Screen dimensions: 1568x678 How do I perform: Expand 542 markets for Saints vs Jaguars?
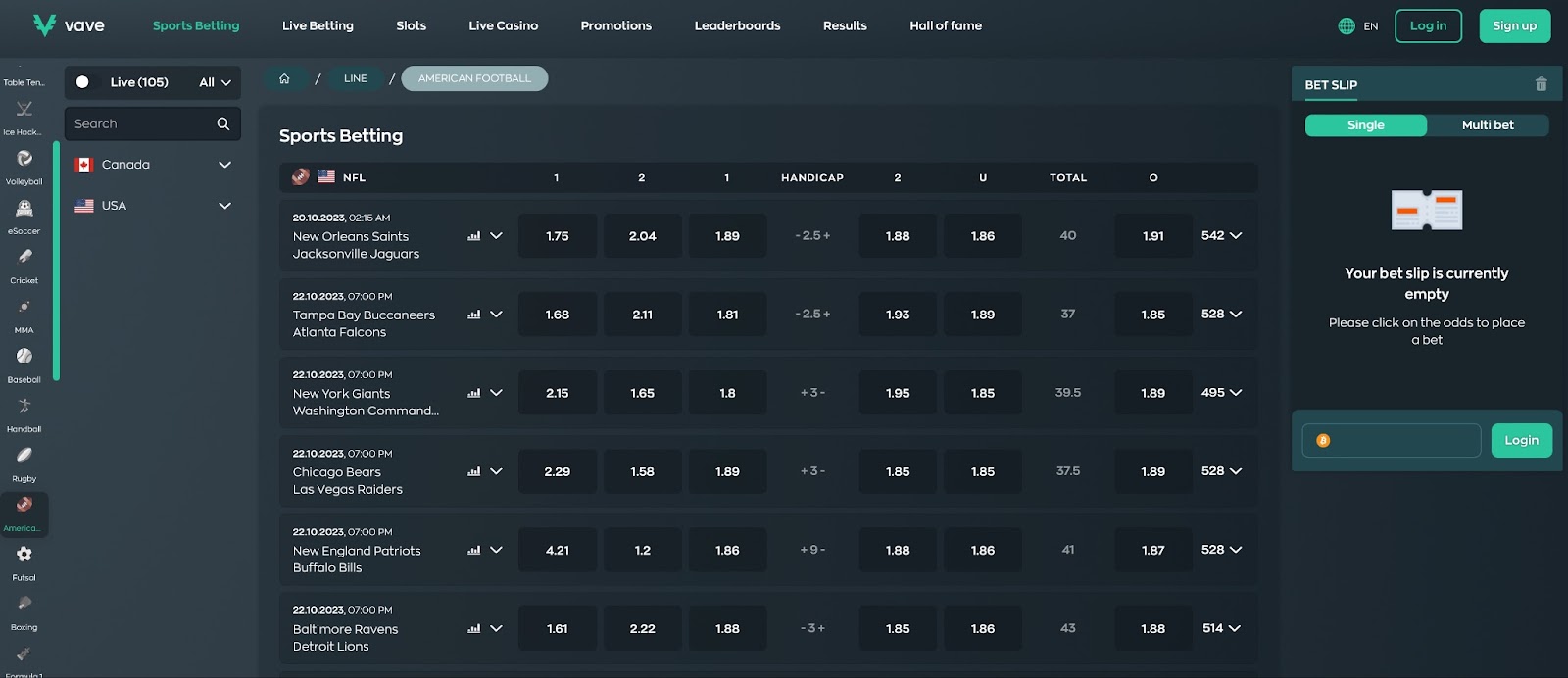1221,236
